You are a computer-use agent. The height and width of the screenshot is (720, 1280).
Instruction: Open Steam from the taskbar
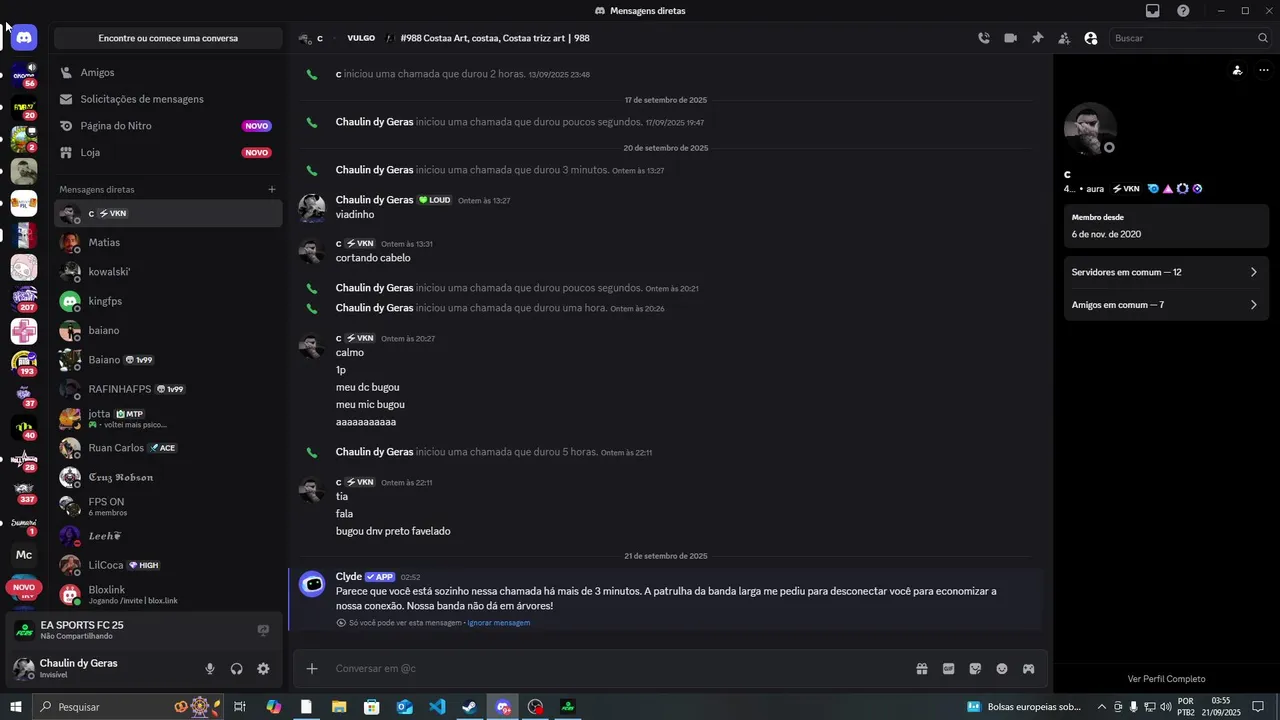(469, 707)
